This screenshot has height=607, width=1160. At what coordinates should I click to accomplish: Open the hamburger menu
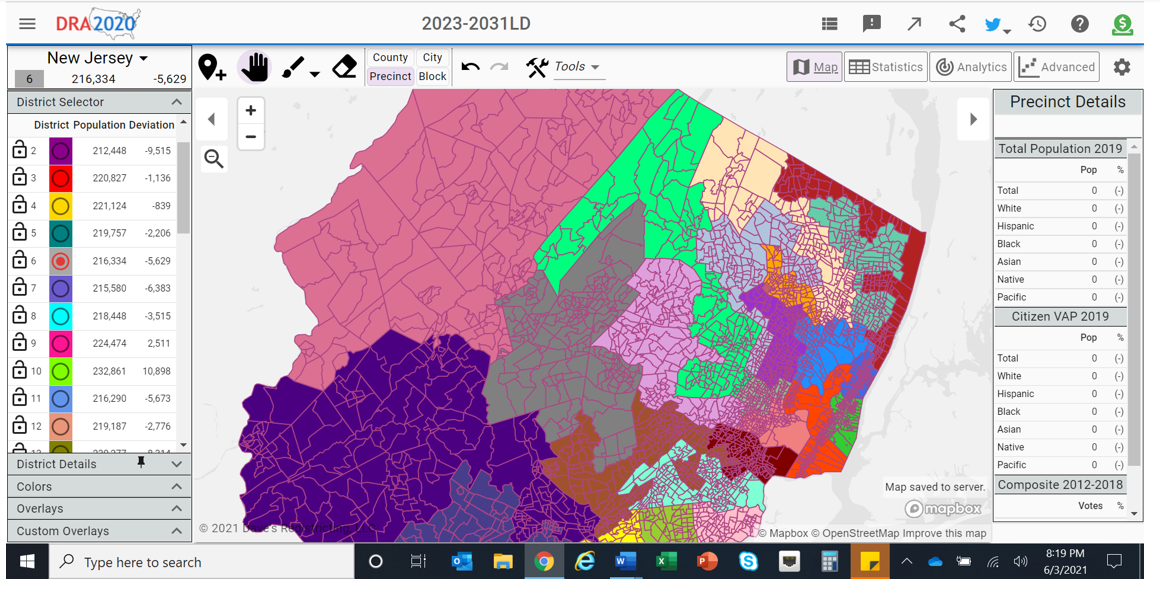tap(27, 24)
